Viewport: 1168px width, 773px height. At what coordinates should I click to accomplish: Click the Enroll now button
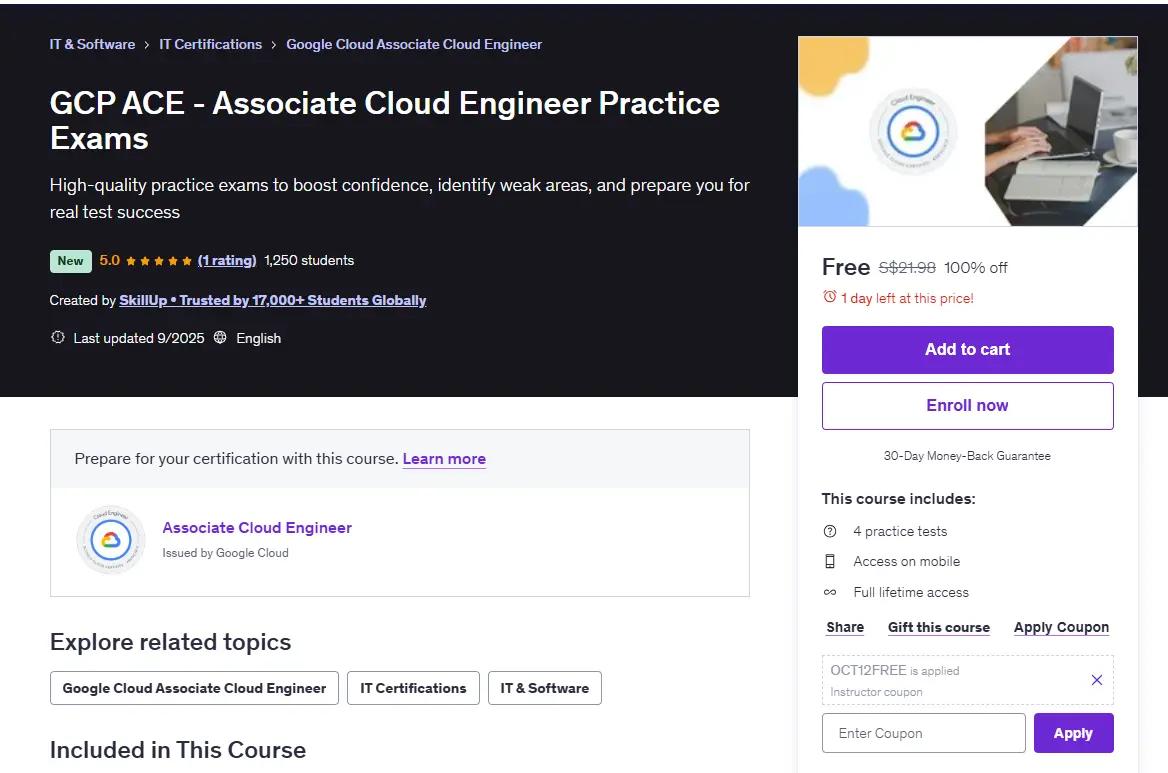point(968,406)
